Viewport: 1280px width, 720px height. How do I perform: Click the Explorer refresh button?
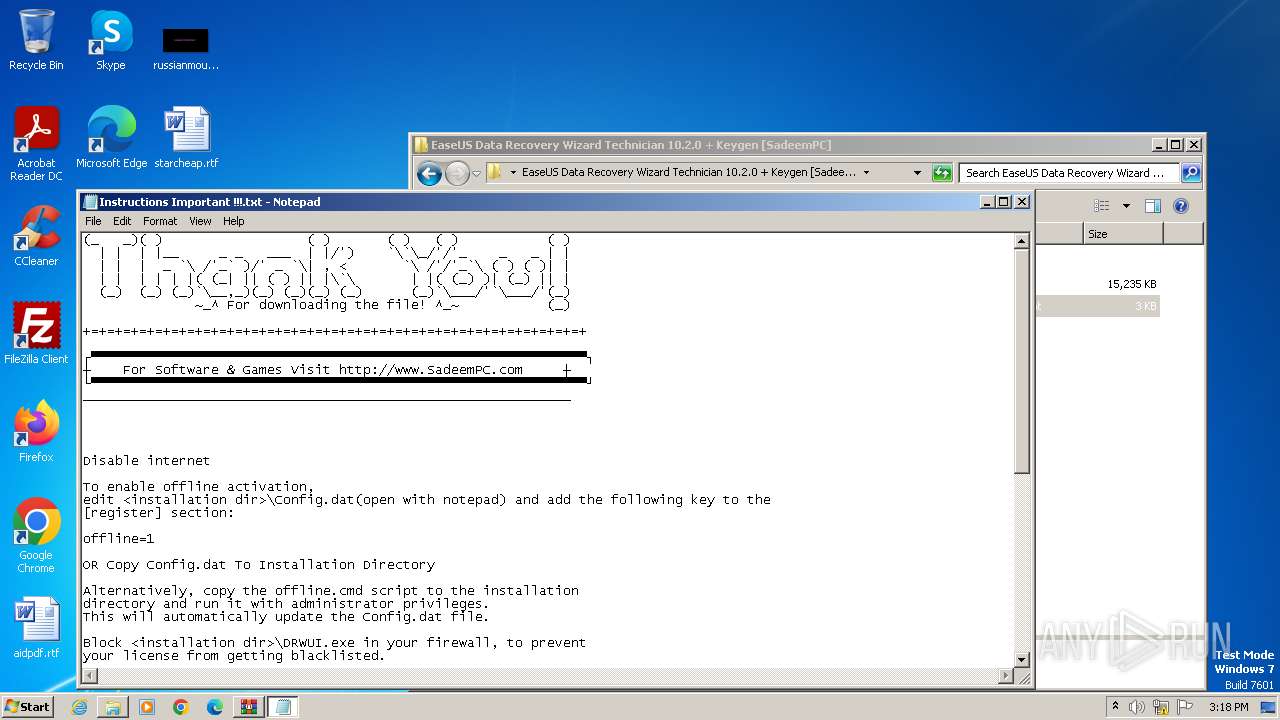coord(942,173)
